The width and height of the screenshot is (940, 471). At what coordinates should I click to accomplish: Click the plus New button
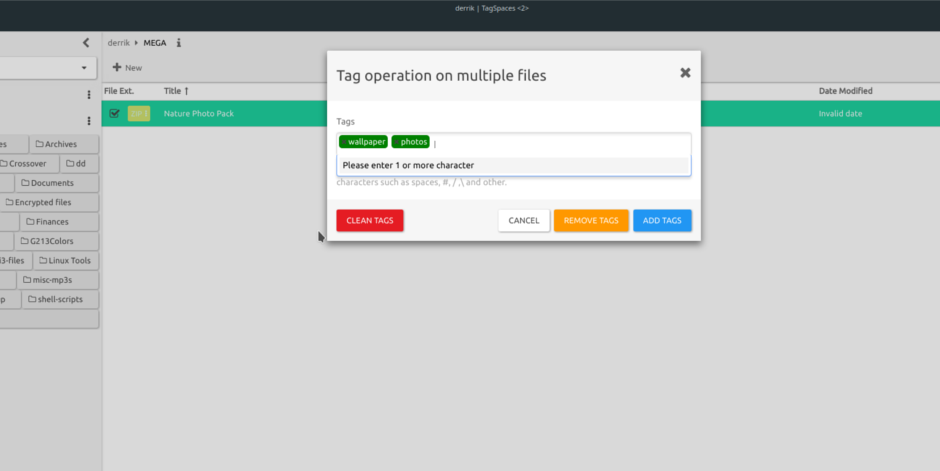[x=127, y=68]
